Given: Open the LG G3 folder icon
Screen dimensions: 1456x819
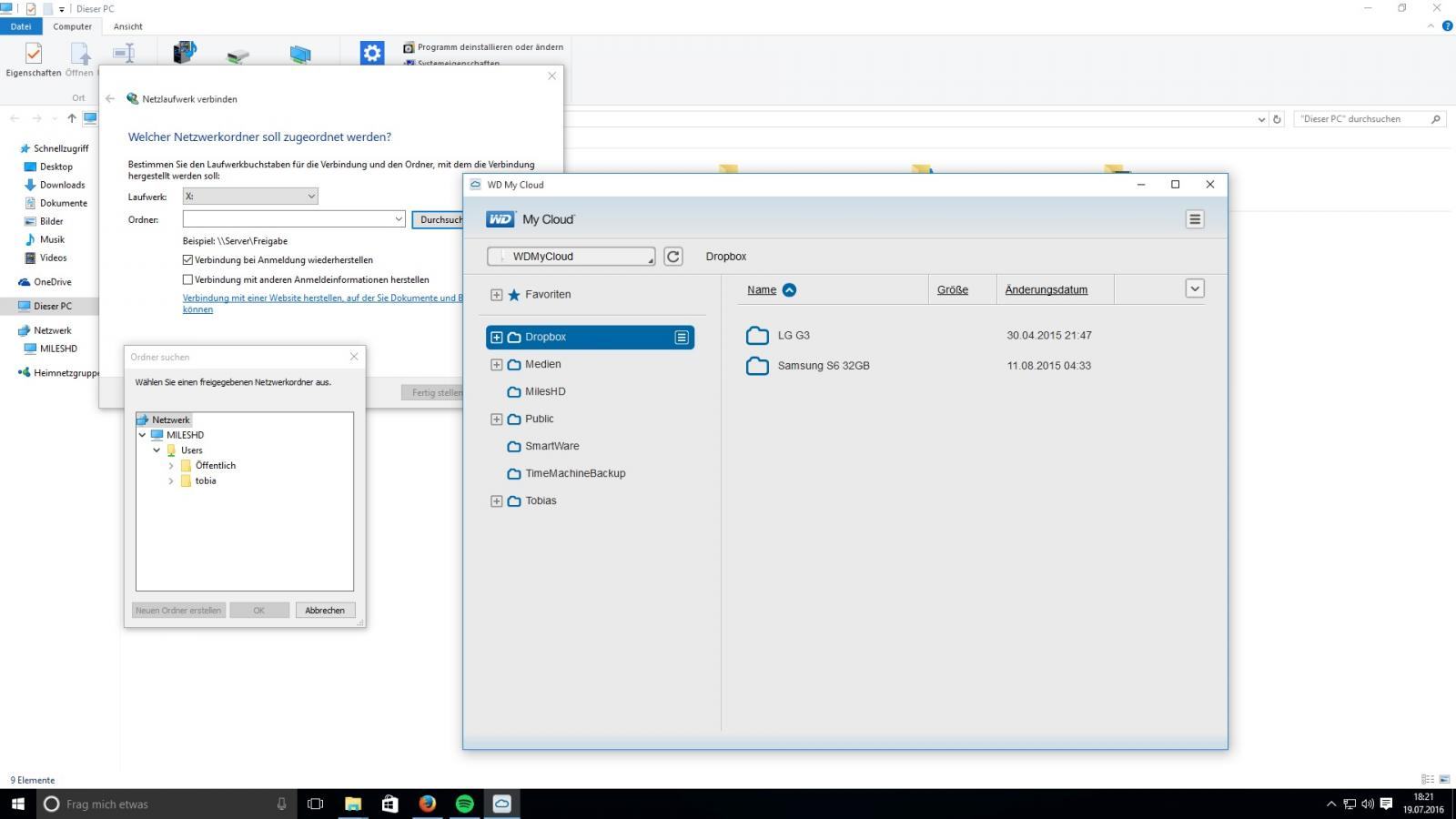Looking at the screenshot, I should tap(757, 336).
